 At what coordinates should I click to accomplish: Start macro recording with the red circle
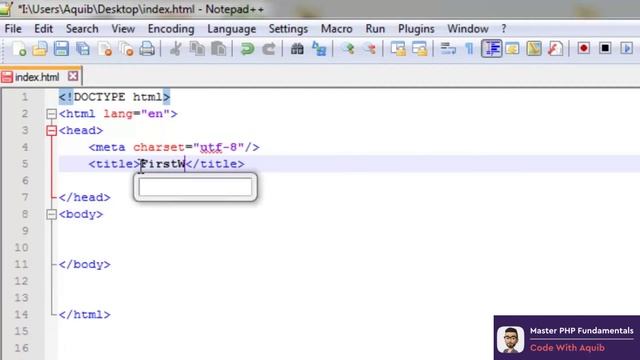584,48
